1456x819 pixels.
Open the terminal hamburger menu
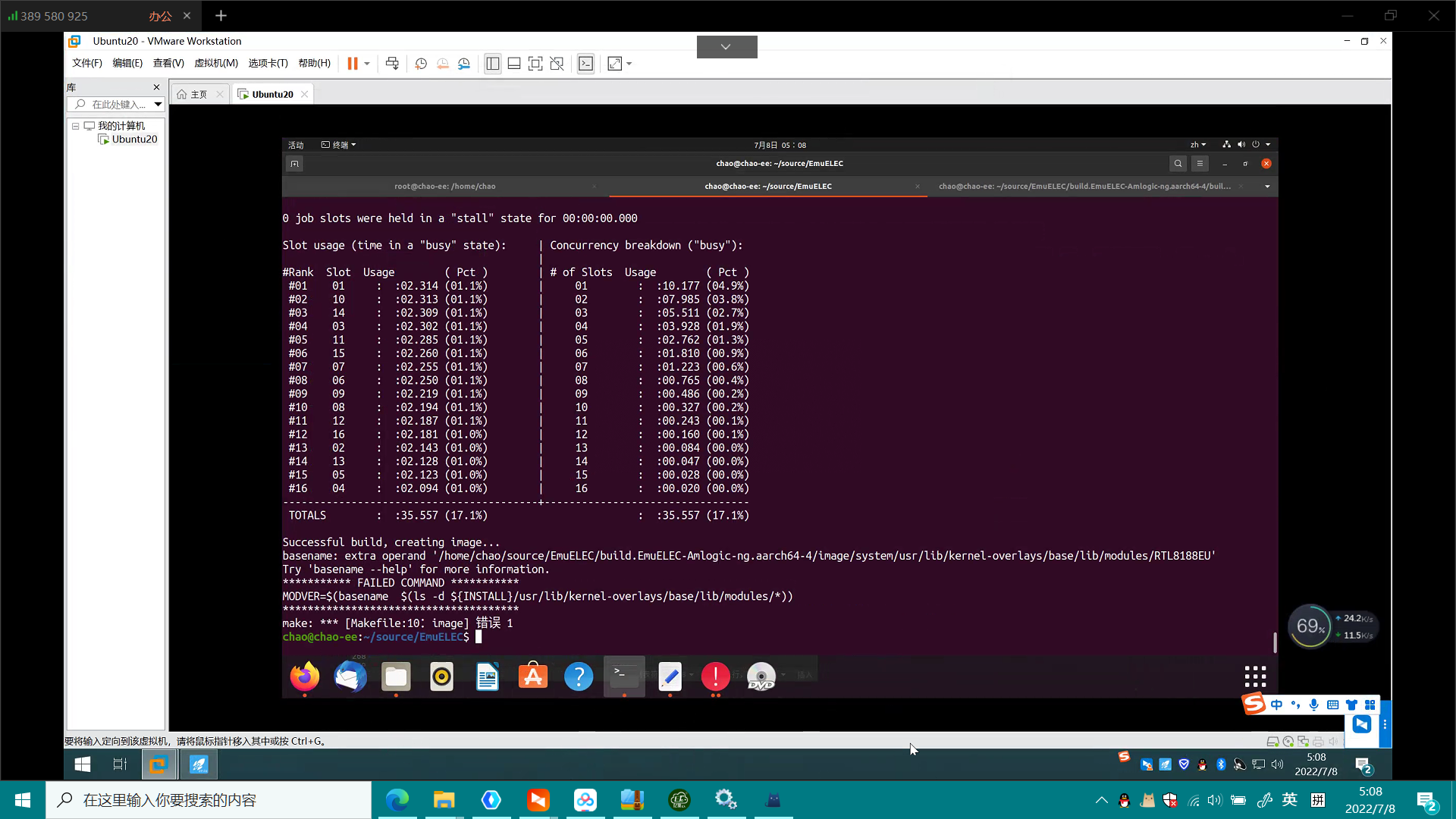tap(1200, 163)
